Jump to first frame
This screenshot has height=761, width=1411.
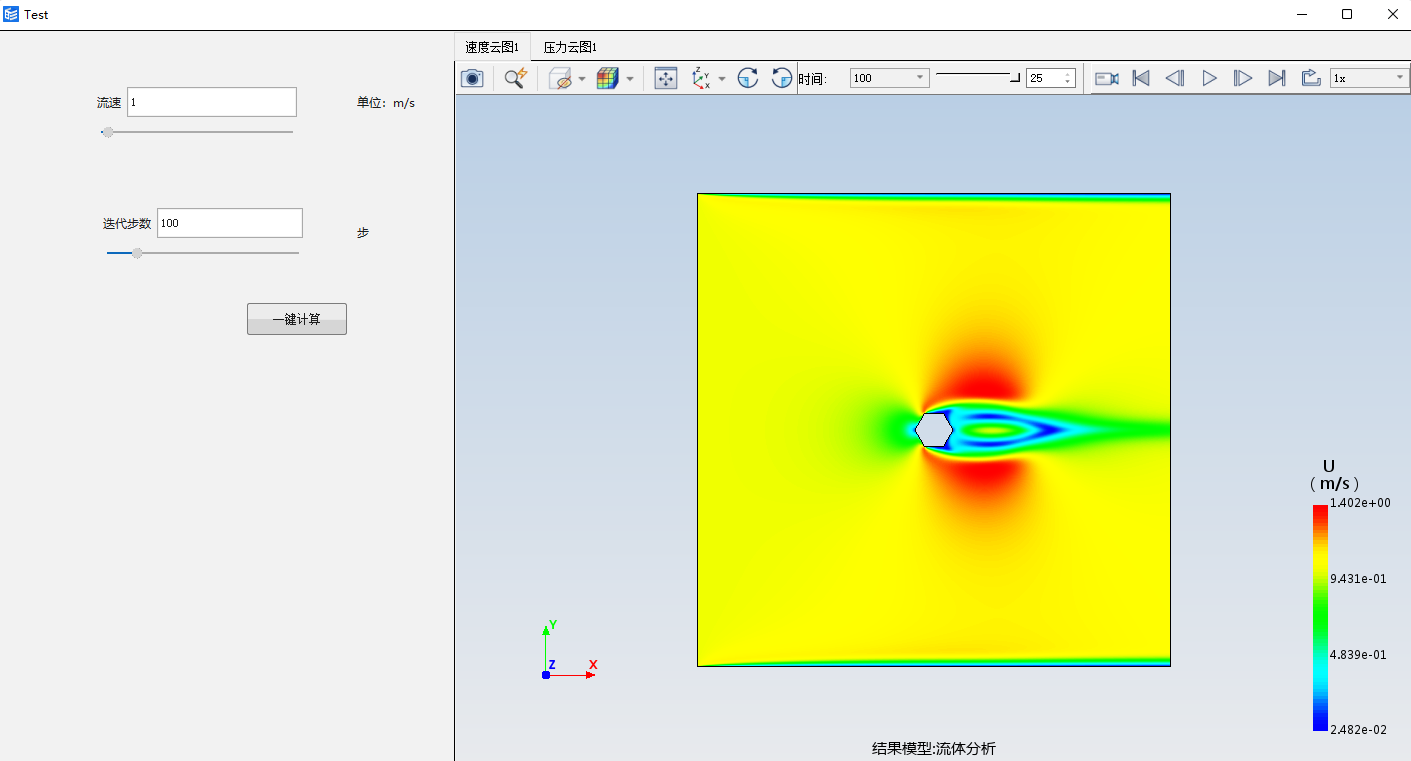pyautogui.click(x=1141, y=78)
